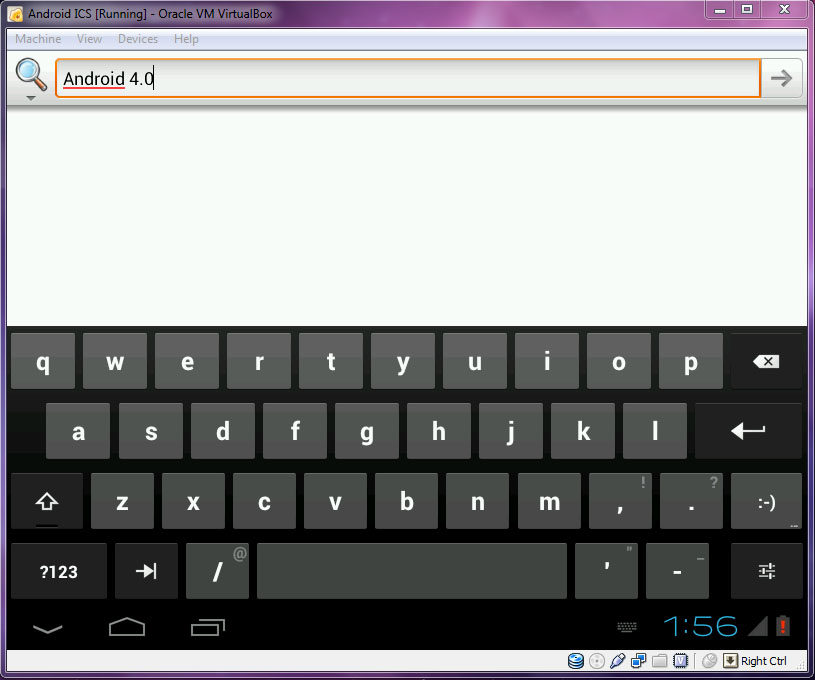Tap the s key
815x680 pixels.
click(151, 431)
